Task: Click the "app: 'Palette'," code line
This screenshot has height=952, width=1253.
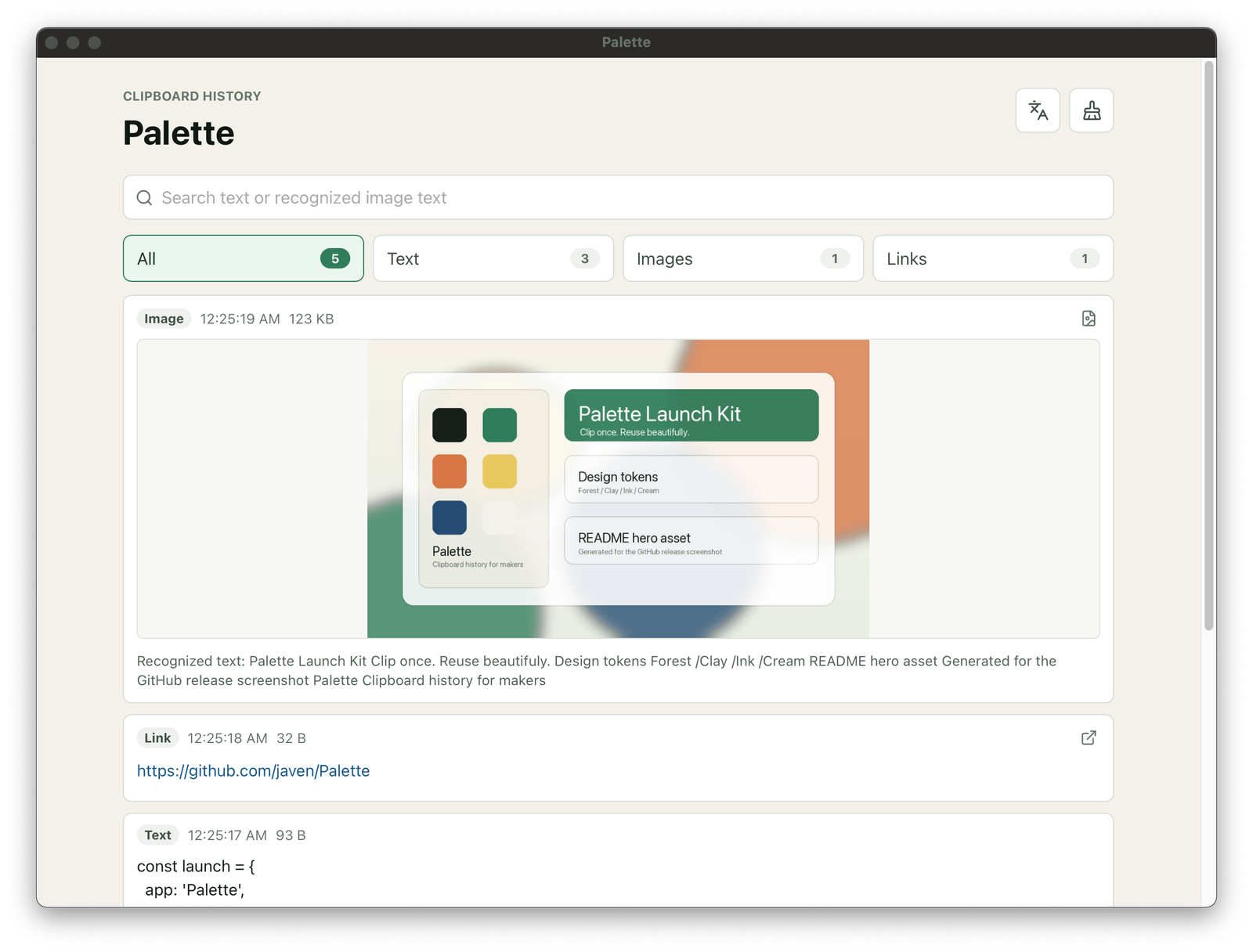Action: click(x=195, y=890)
